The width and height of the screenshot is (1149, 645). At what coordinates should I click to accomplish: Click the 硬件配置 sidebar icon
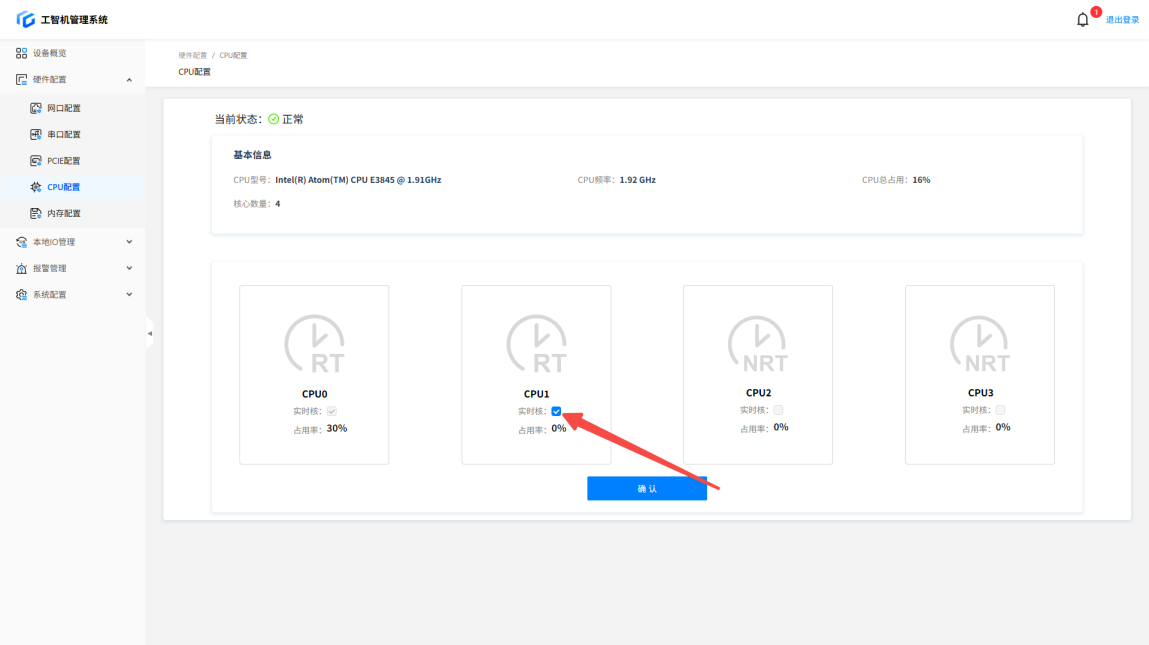(21, 79)
